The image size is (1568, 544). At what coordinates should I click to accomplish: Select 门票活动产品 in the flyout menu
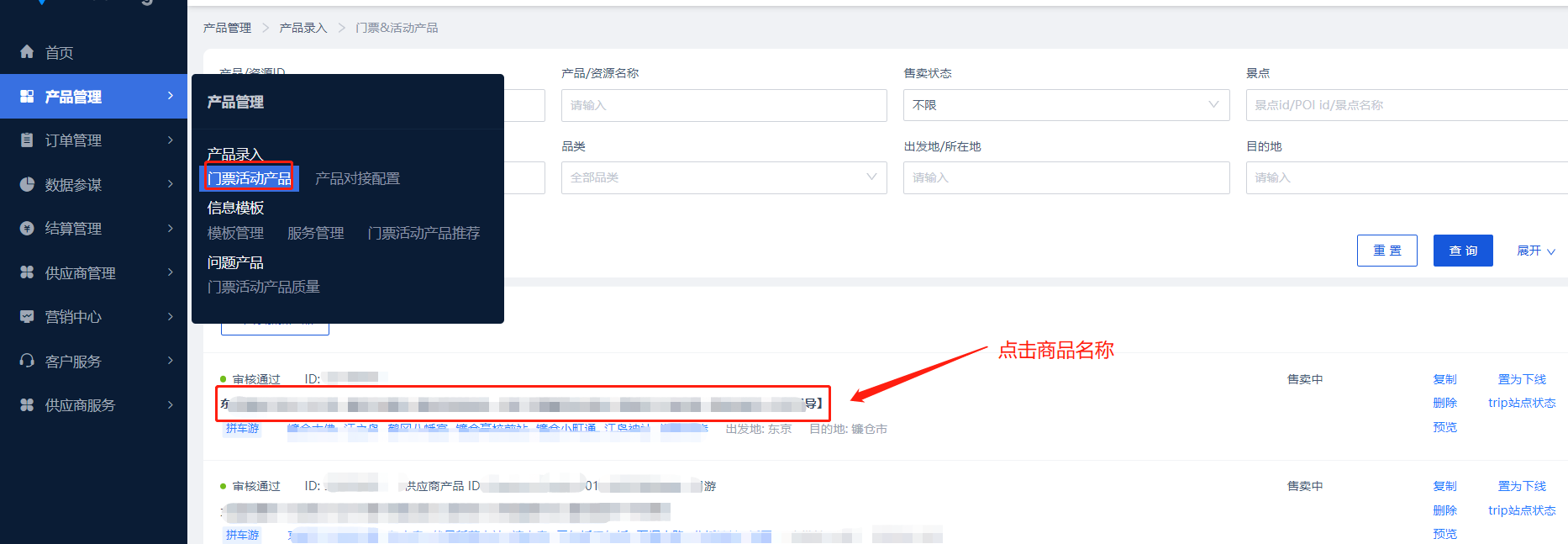pyautogui.click(x=250, y=178)
